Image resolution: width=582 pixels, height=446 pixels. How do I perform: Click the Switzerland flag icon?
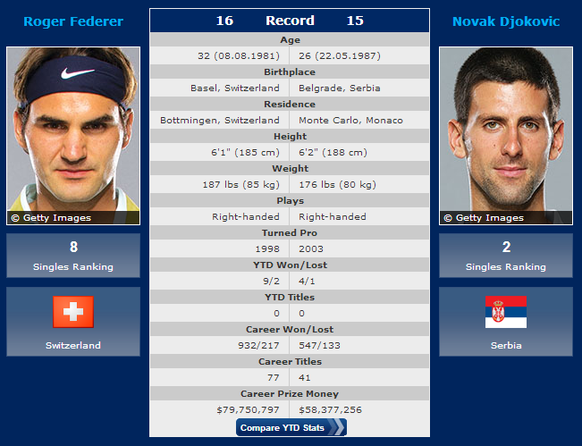pyautogui.click(x=73, y=312)
